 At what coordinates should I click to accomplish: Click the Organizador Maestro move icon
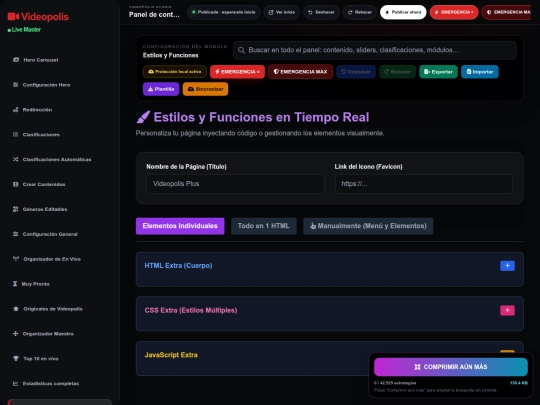pos(15,333)
